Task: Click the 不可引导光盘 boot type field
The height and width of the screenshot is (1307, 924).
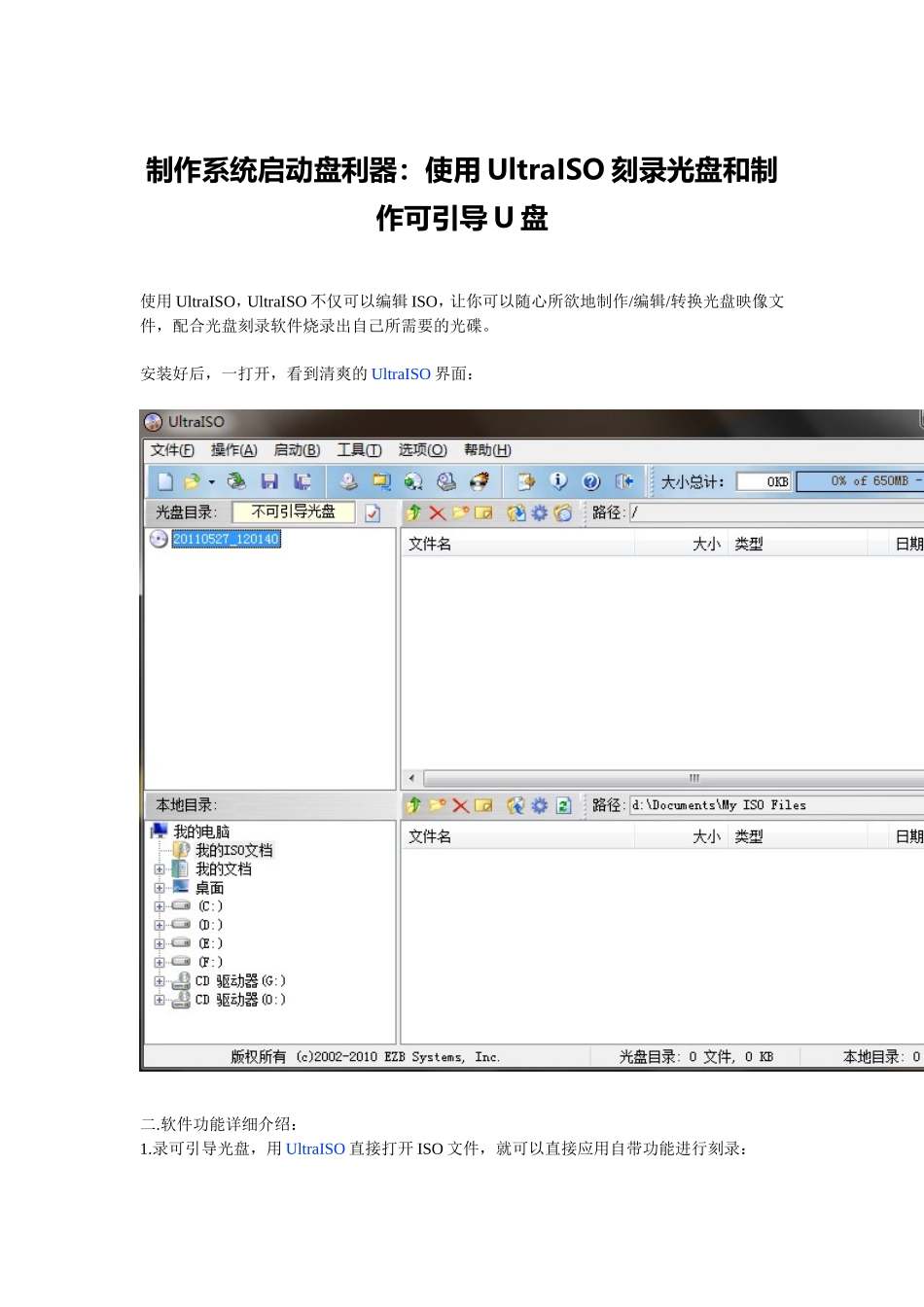Action: pos(294,512)
